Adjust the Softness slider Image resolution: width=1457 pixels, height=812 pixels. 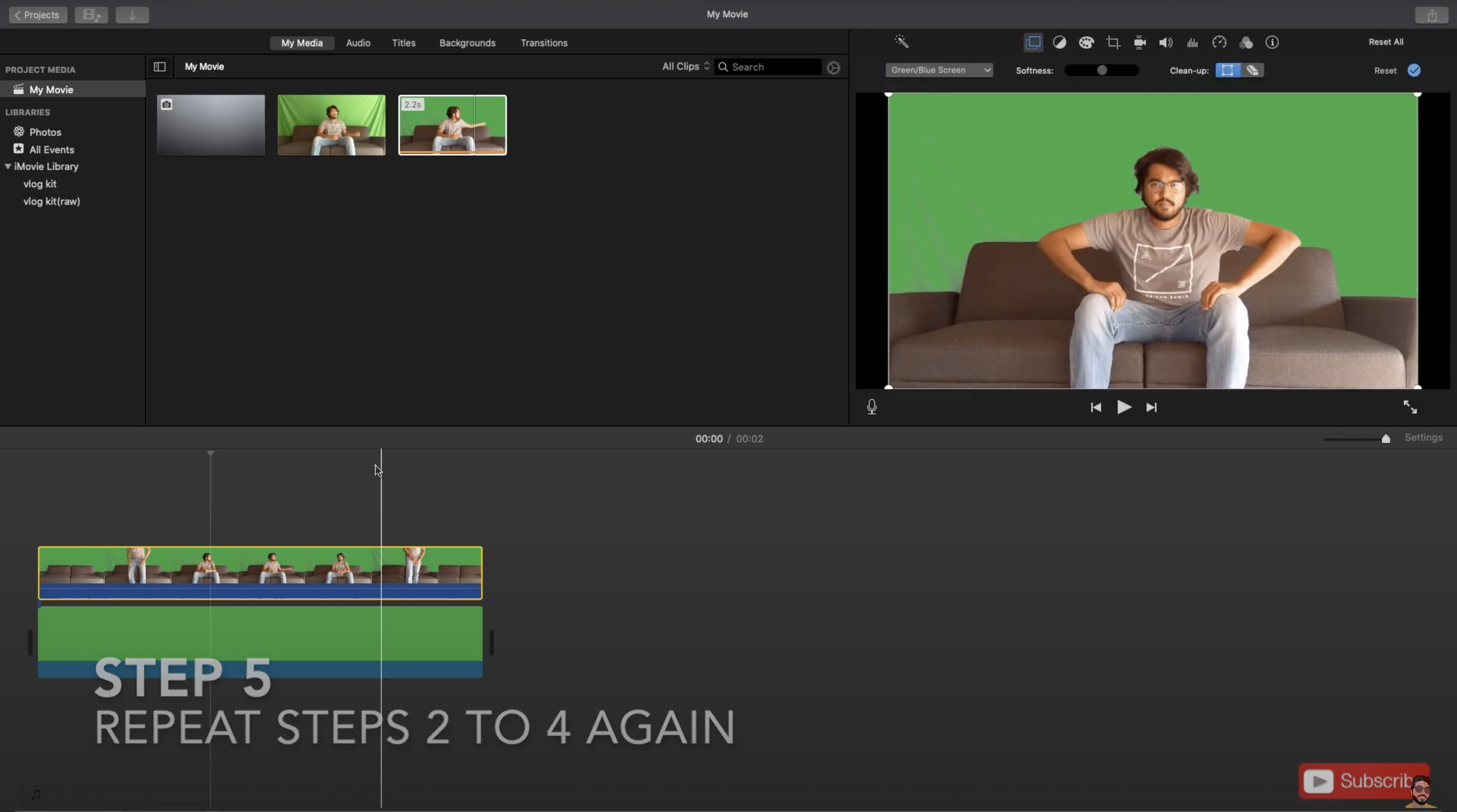tap(1101, 70)
